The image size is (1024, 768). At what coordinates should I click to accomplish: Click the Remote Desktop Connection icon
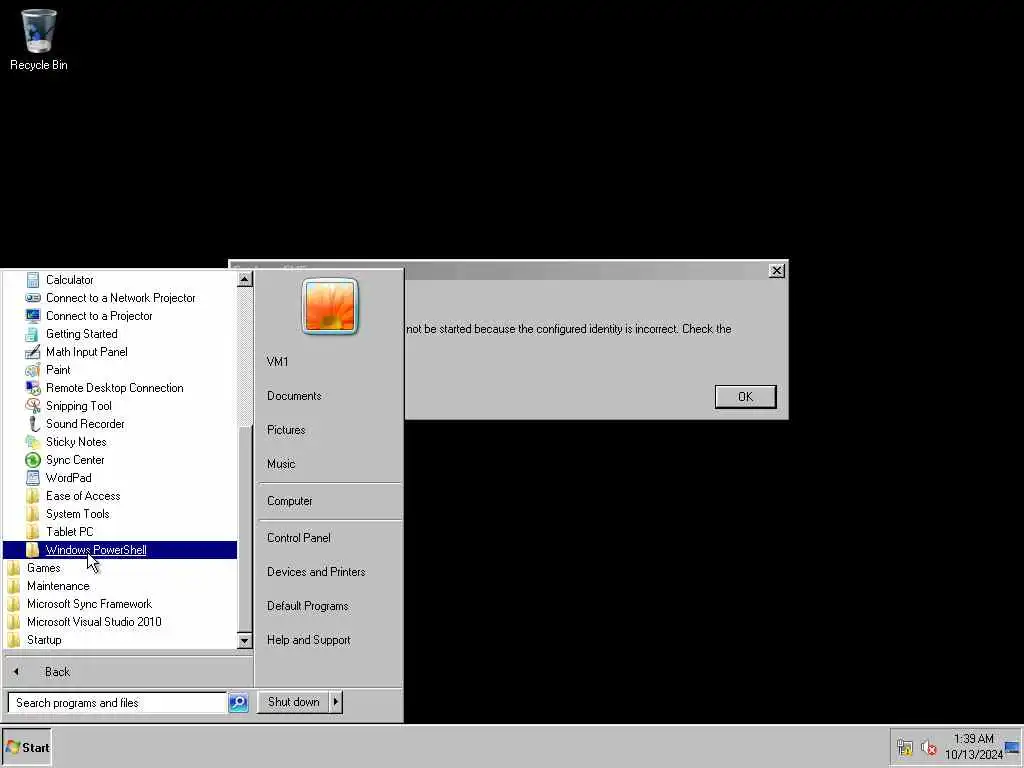click(x=33, y=388)
